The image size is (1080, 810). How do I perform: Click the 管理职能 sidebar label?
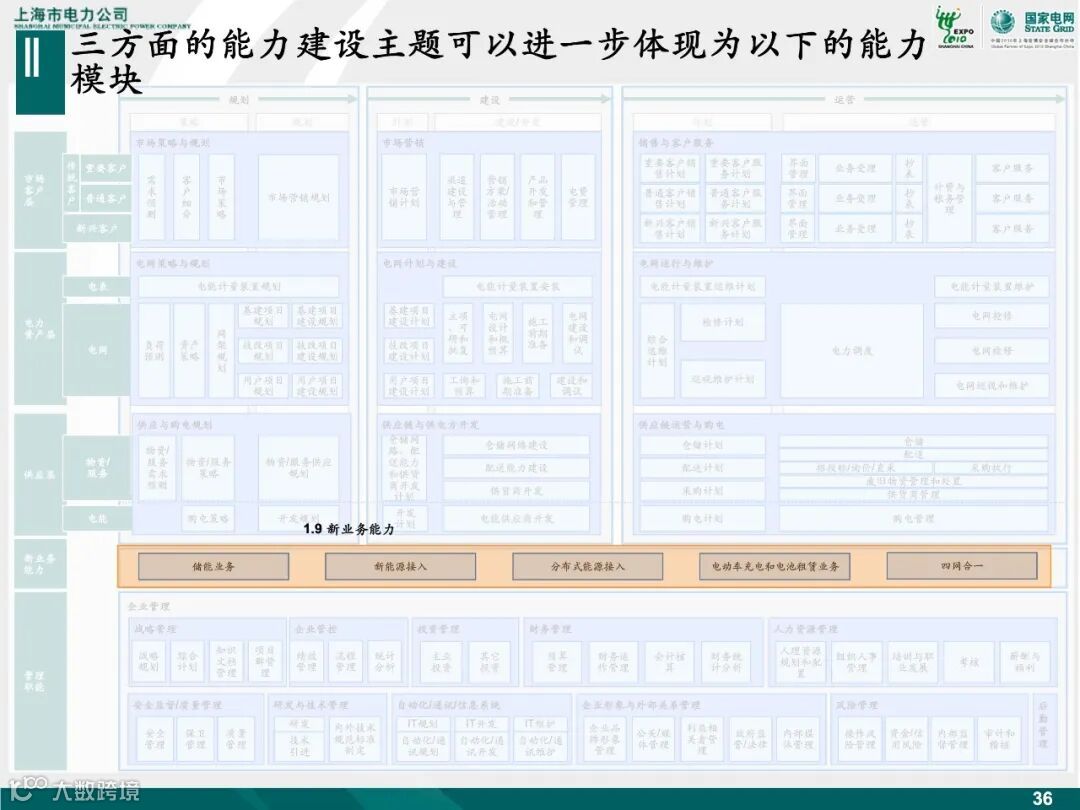click(35, 681)
